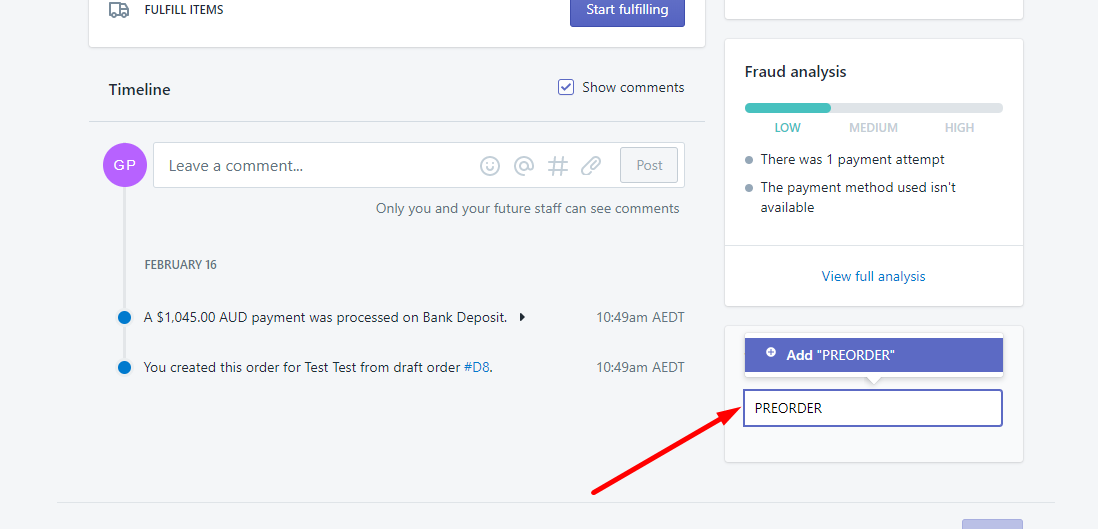Click the fraud risk level bar
This screenshot has height=529, width=1098.
(x=873, y=108)
